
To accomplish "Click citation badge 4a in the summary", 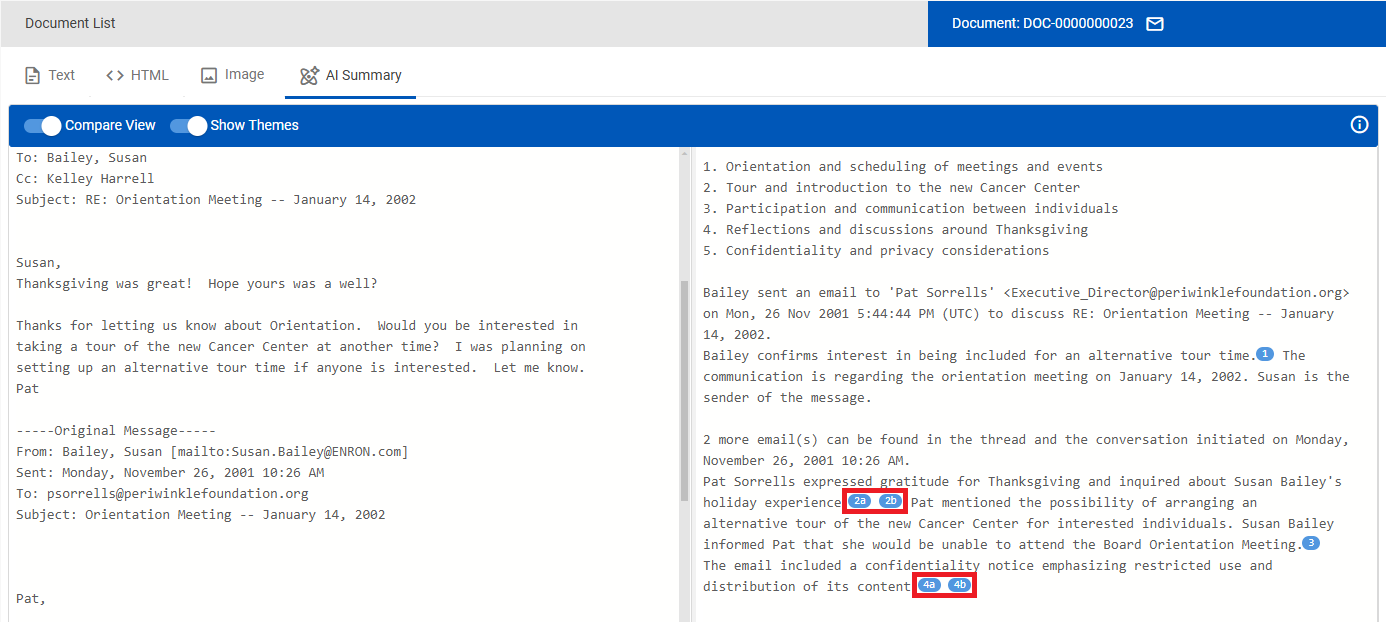I will pos(930,585).
